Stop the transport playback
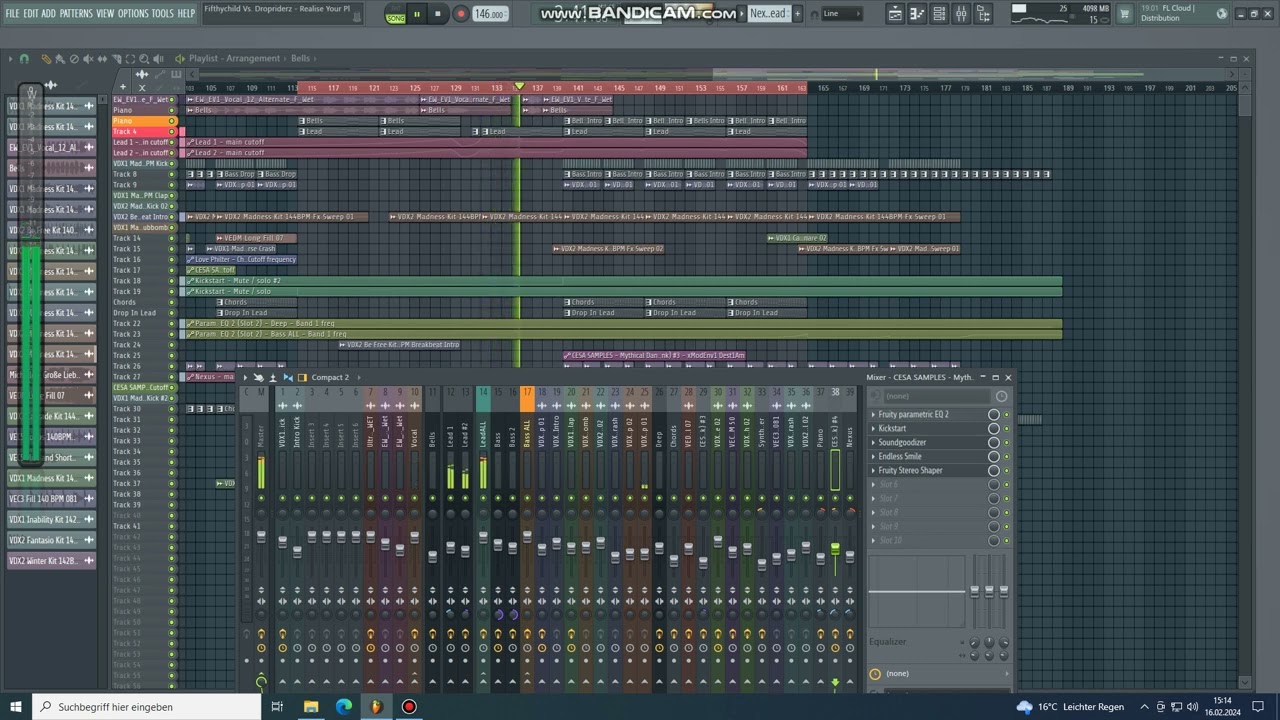This screenshot has width=1280, height=720. click(439, 14)
